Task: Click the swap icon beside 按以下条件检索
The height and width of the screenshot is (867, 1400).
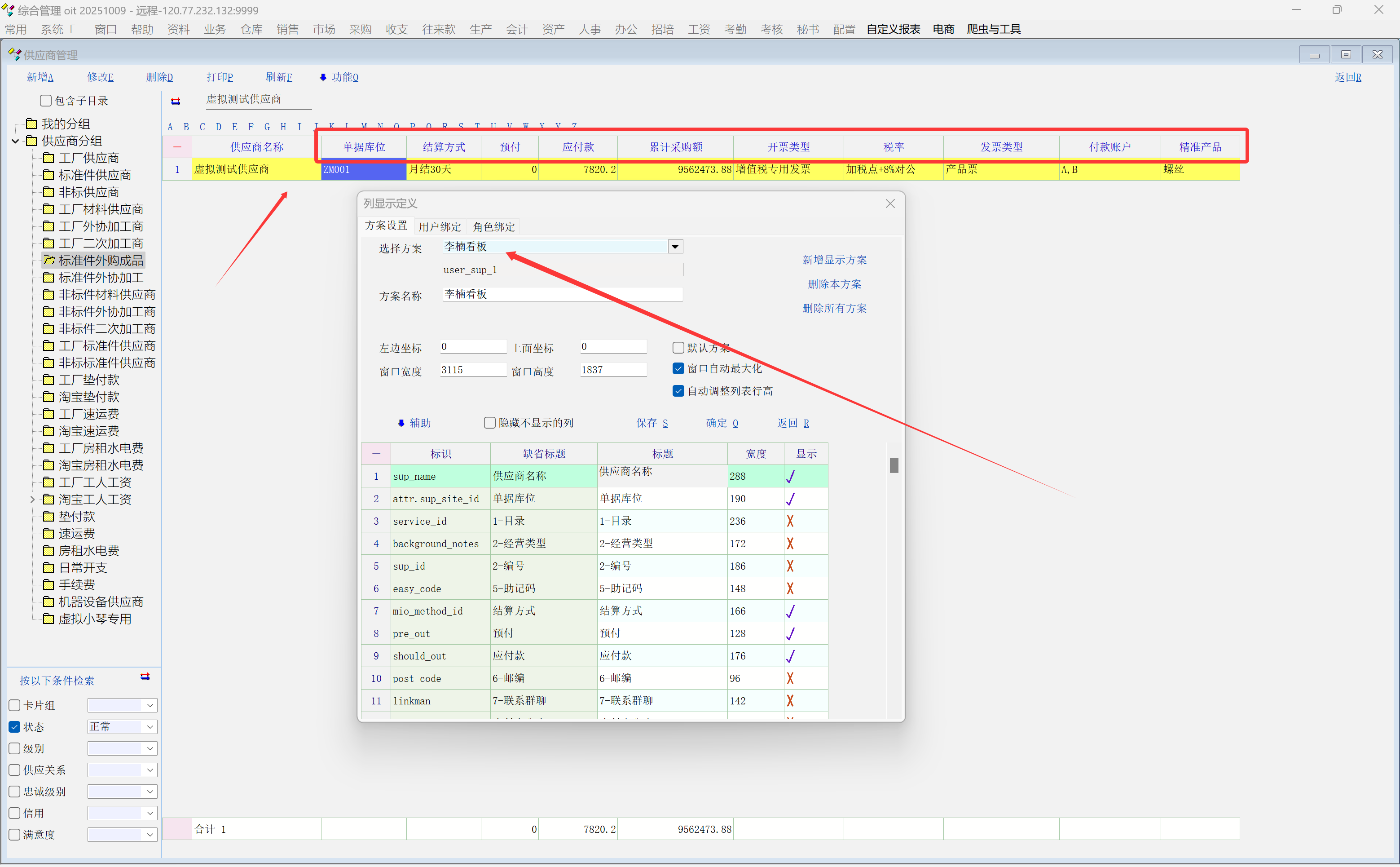Action: [145, 677]
